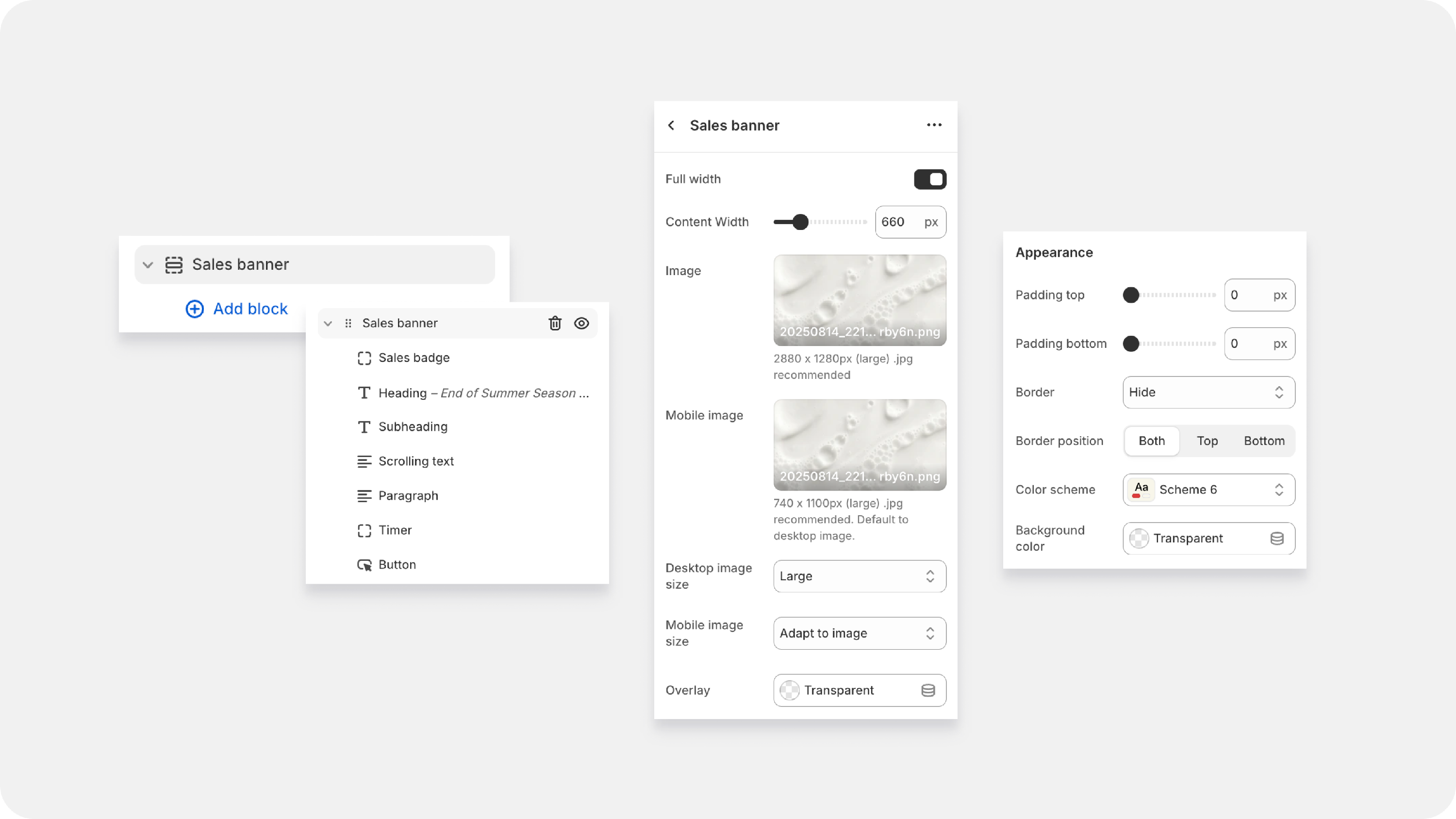Viewport: 1456px width, 819px height.
Task: Collapse the Sales banner section chevron
Action: pos(148,264)
